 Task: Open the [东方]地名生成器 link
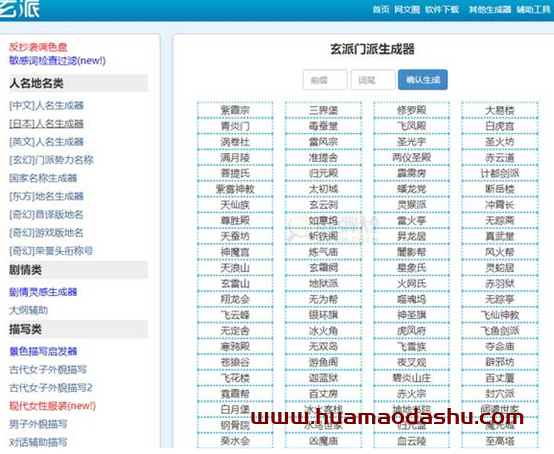pyautogui.click(x=46, y=196)
